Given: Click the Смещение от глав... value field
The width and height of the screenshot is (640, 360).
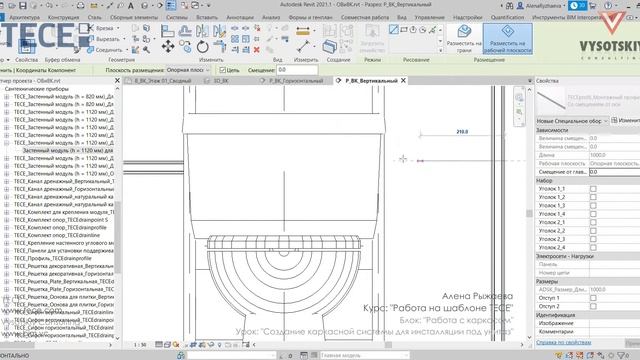Looking at the screenshot, I should 614,172.
